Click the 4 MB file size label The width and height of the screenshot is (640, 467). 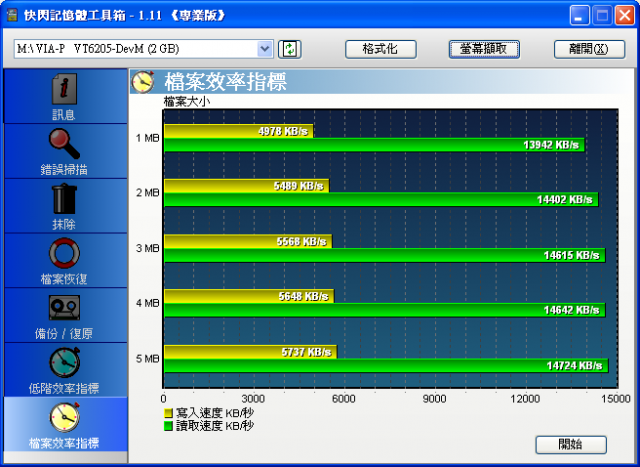(147, 303)
